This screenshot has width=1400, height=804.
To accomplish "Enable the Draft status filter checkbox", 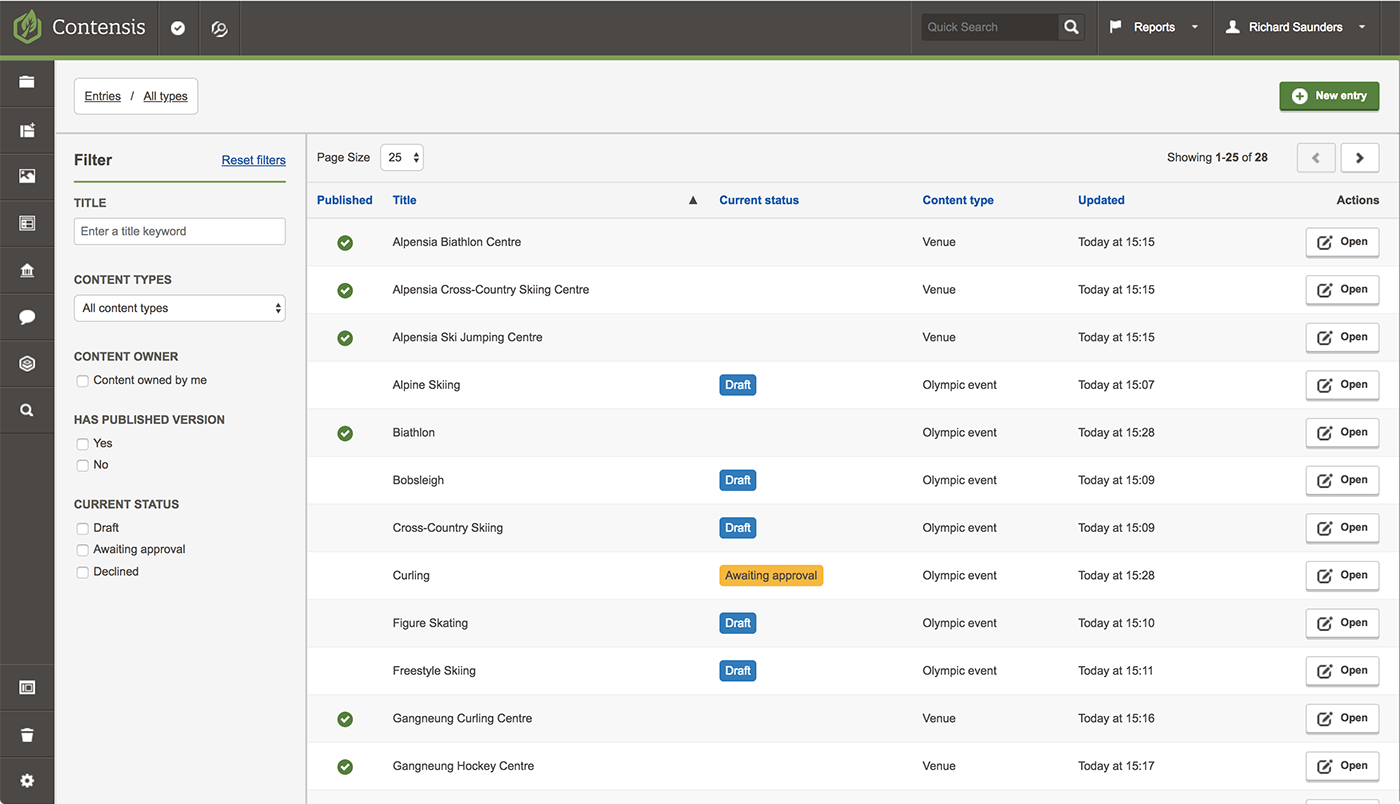I will click(x=83, y=528).
